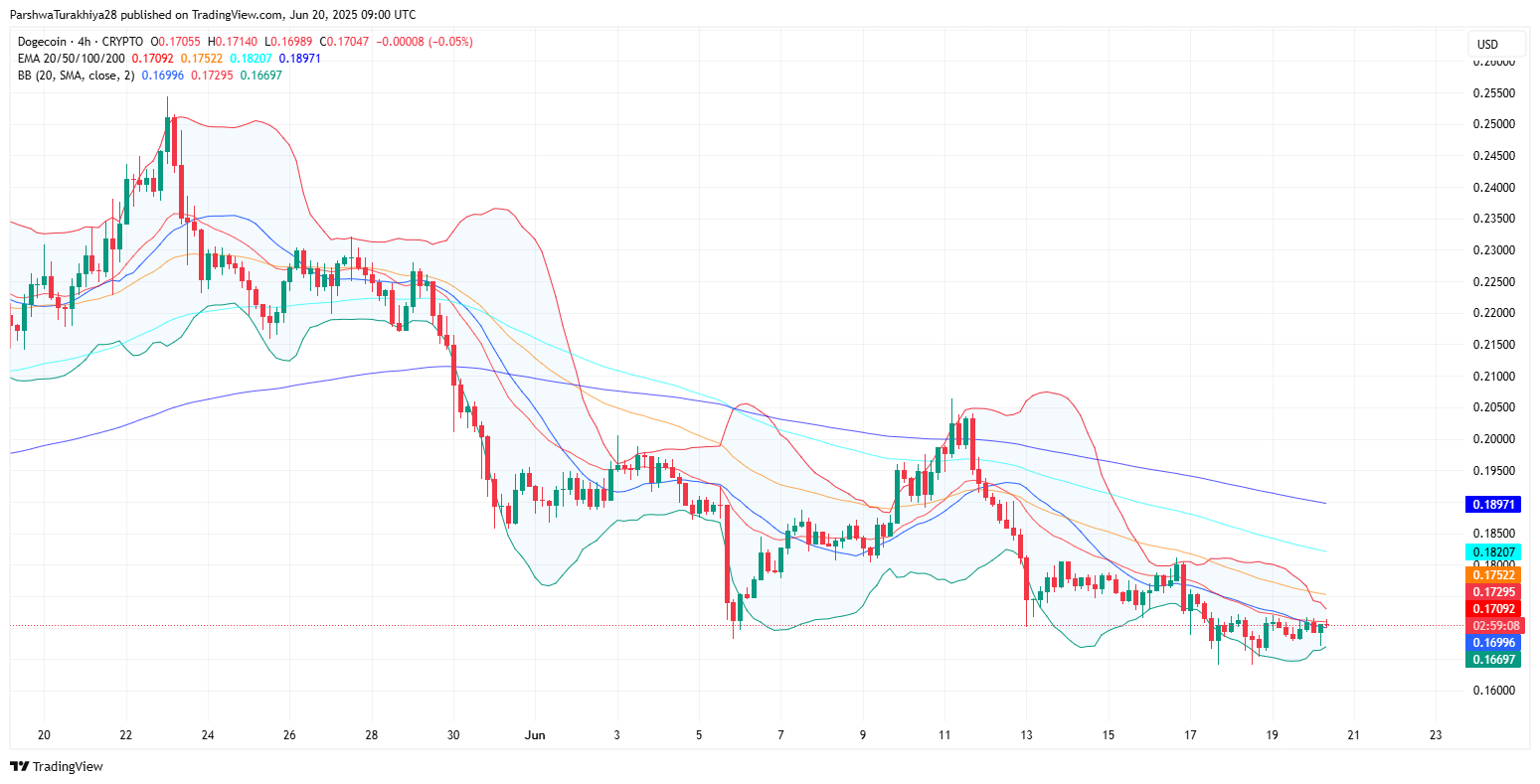This screenshot has height=784, width=1540.
Task: Click the red 0.17092 price axis label
Action: (x=1493, y=609)
